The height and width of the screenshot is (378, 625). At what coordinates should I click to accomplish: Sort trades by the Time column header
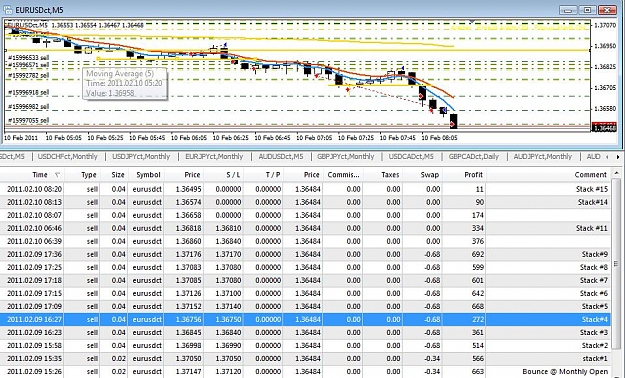point(33,175)
